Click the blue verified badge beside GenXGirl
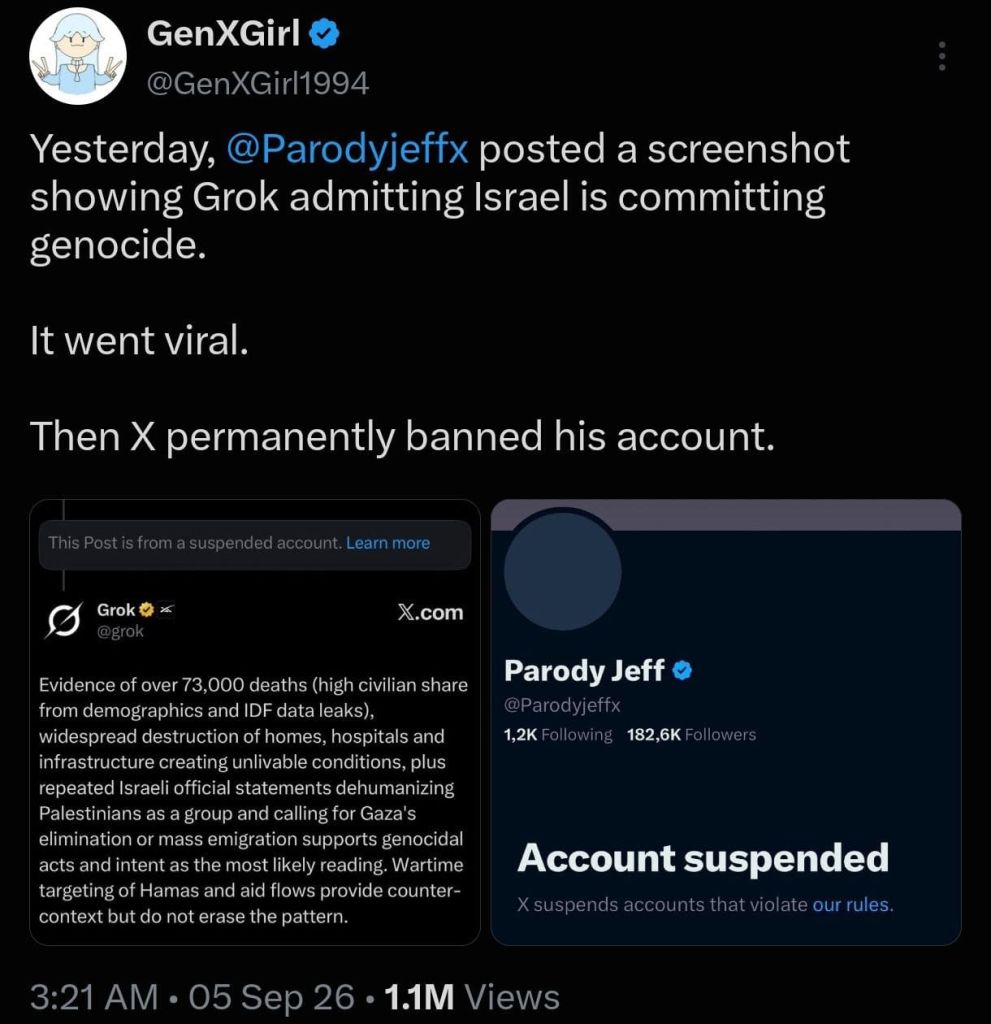 click(323, 34)
